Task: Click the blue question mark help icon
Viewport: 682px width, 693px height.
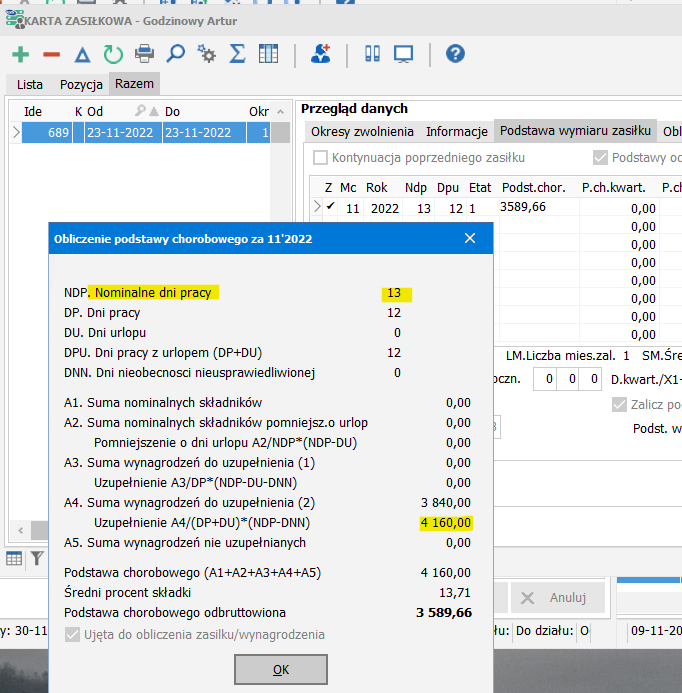Action: pyautogui.click(x=455, y=54)
